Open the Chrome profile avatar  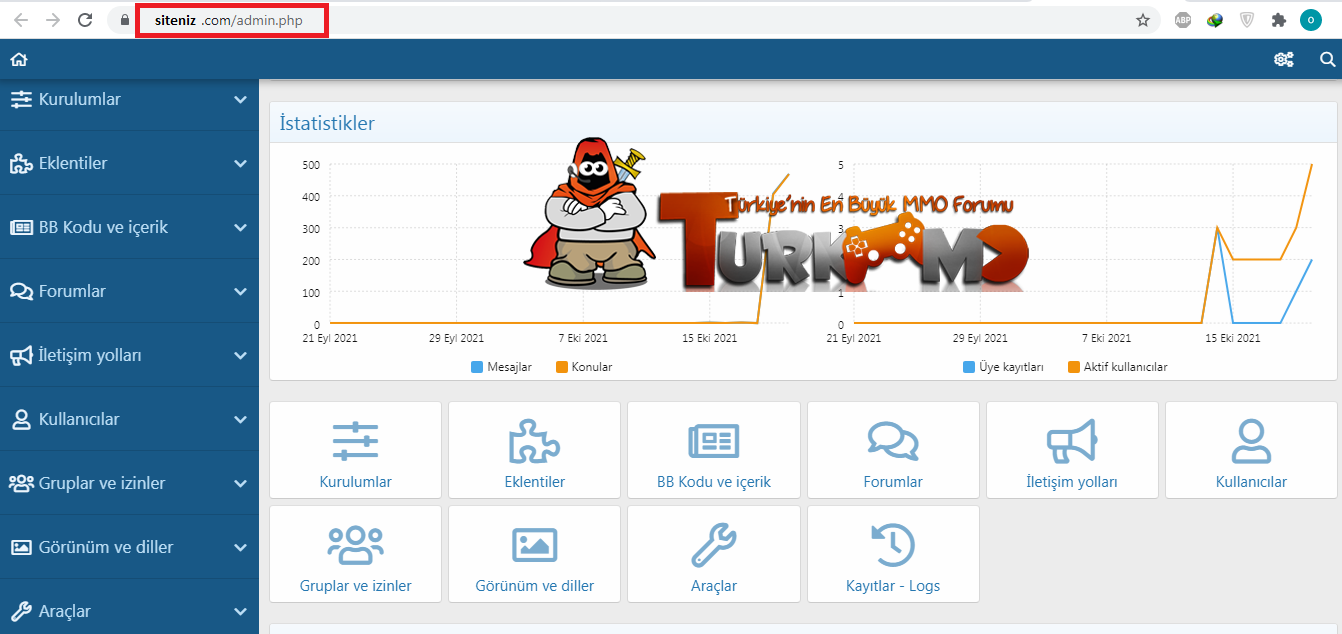1310,20
